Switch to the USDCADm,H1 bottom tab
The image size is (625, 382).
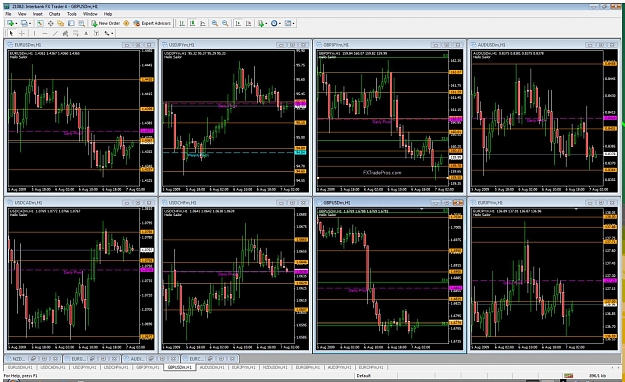coord(53,367)
